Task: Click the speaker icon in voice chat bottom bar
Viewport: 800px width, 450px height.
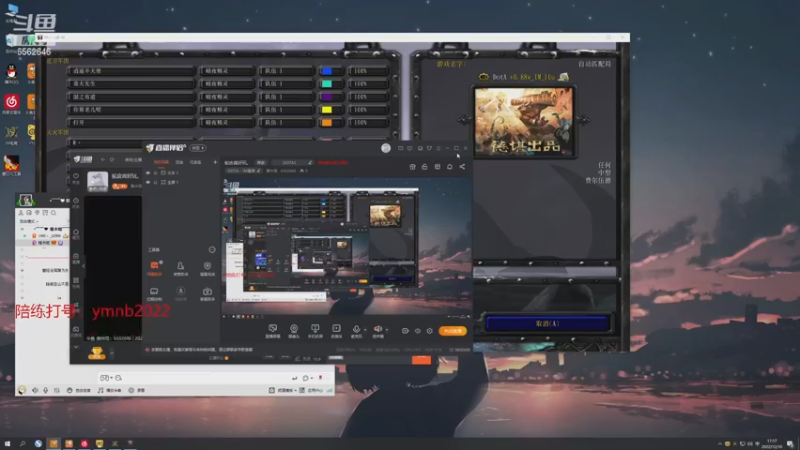Action: tap(35, 390)
